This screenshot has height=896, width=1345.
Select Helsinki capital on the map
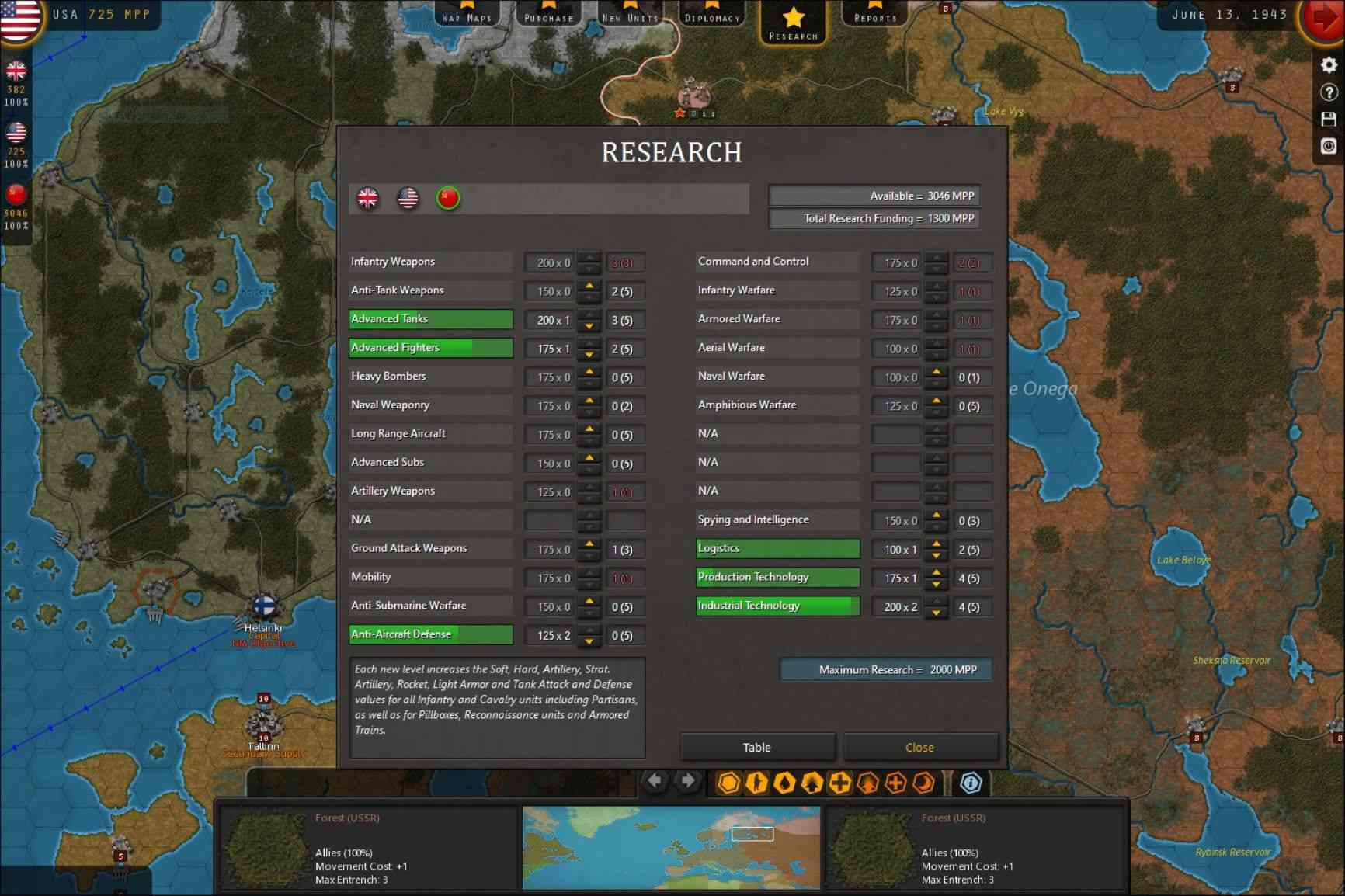(264, 607)
